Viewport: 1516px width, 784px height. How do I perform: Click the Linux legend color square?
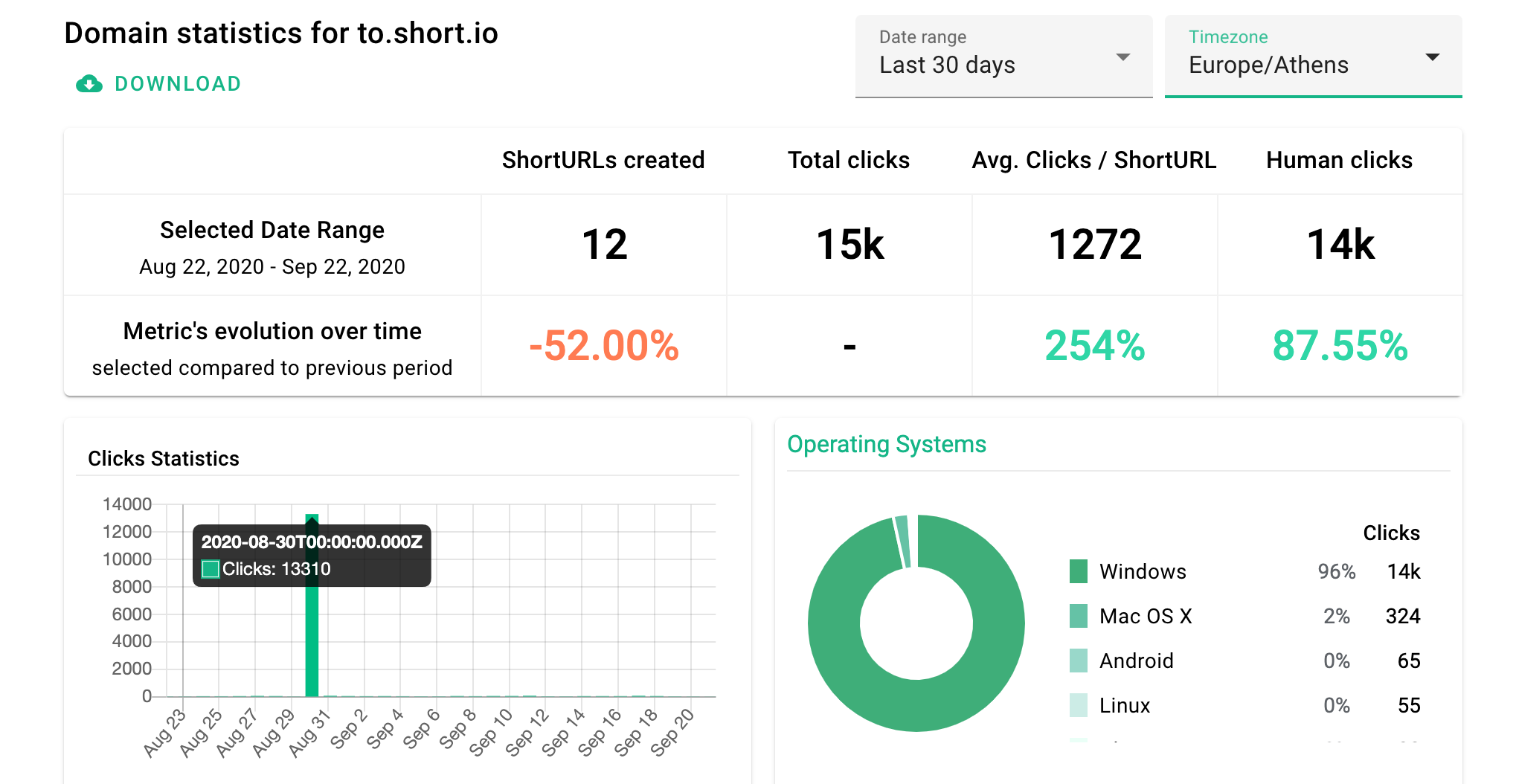point(1078,705)
